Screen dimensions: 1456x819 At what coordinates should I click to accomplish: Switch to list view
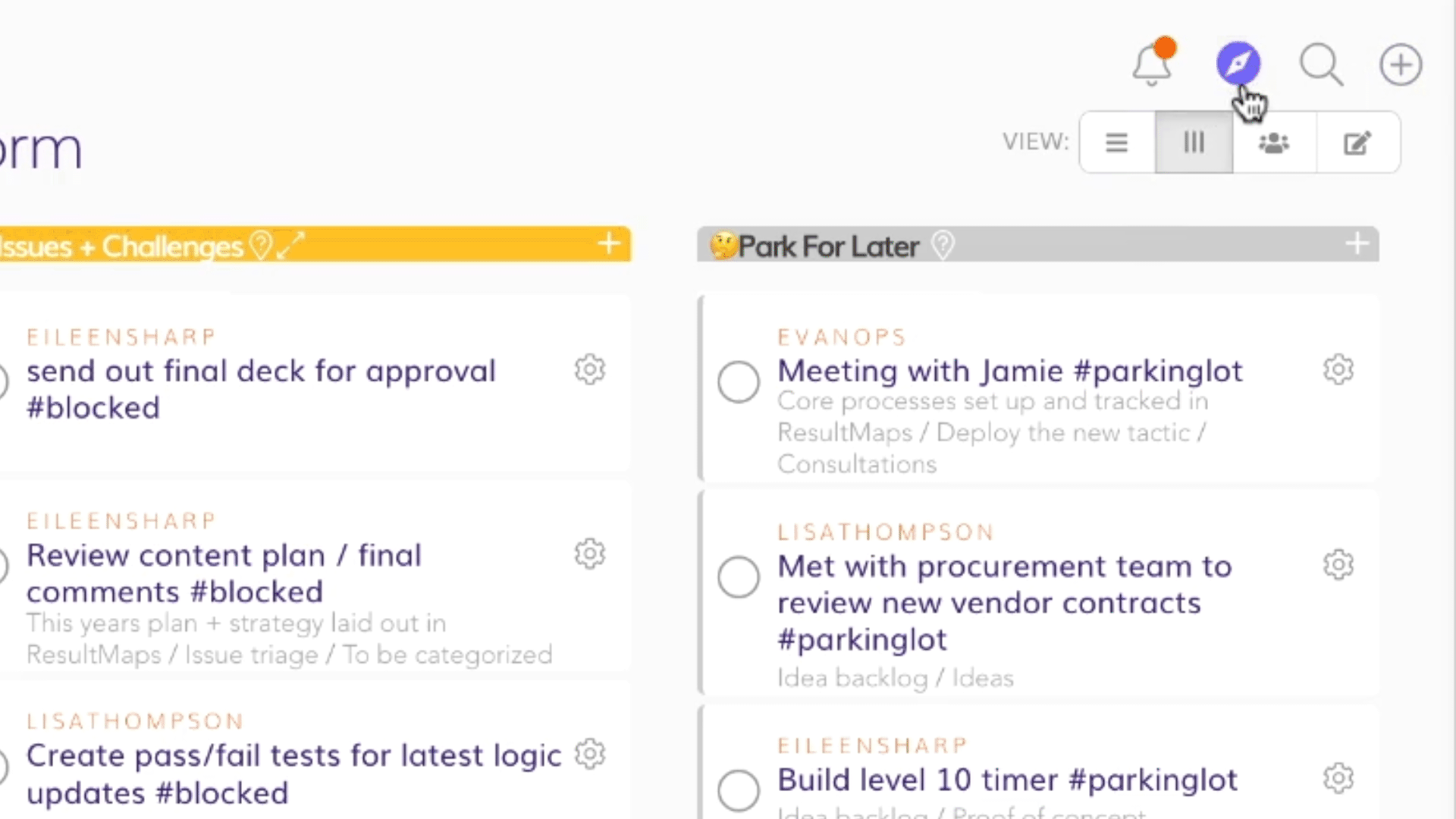(x=1116, y=143)
